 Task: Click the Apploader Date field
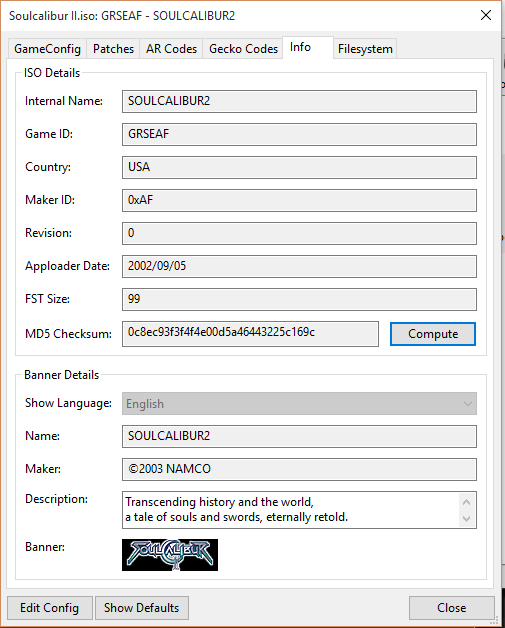(x=299, y=266)
